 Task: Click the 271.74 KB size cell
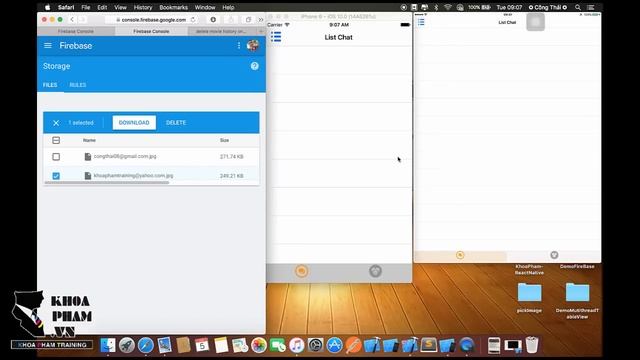tap(231, 157)
